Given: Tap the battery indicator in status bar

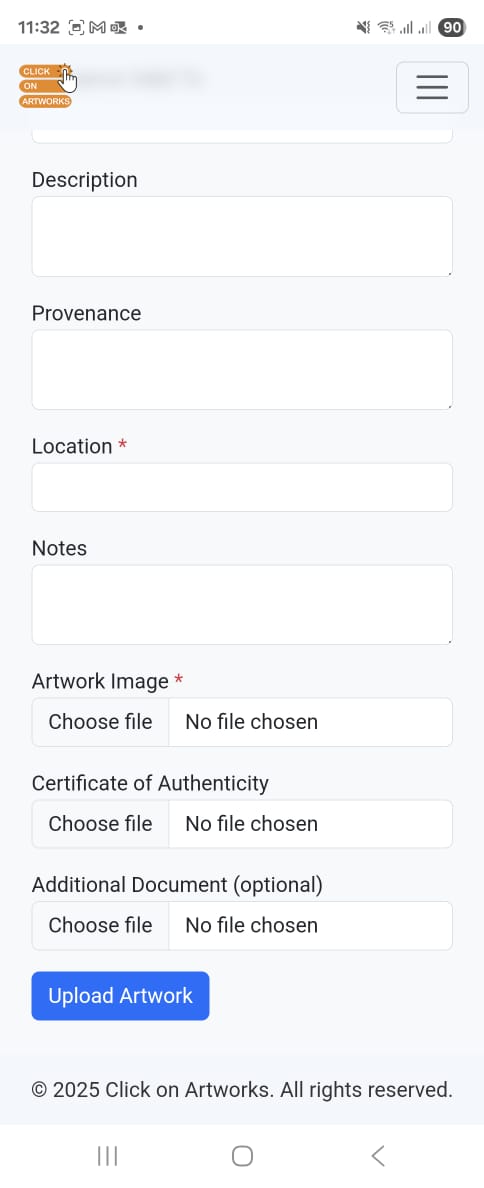Looking at the screenshot, I should pos(451,28).
